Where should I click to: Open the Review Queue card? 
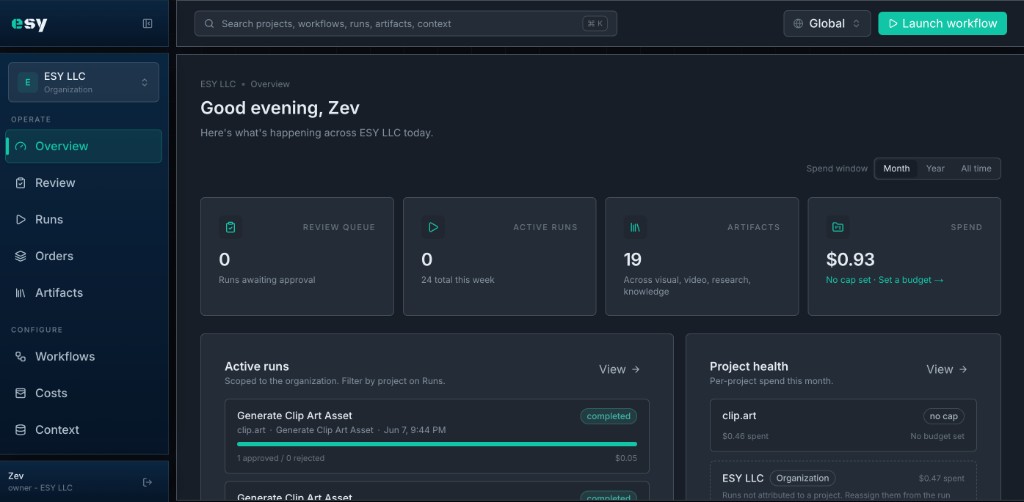(x=297, y=257)
